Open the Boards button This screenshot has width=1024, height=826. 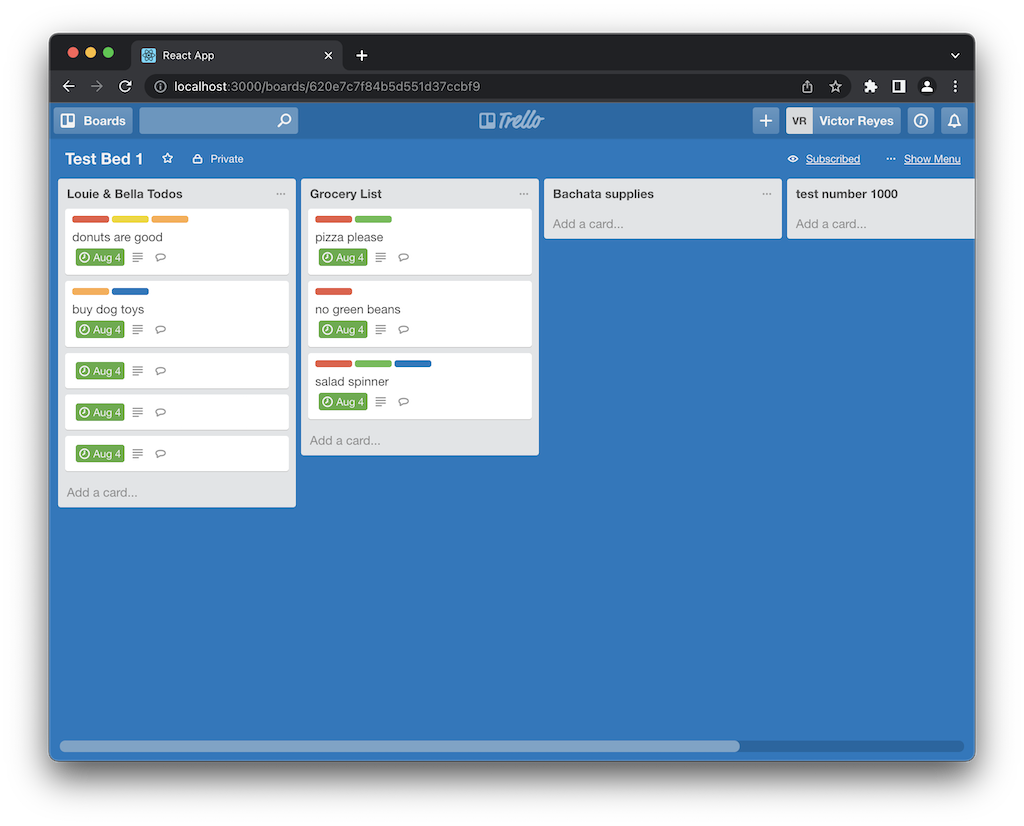pos(93,121)
